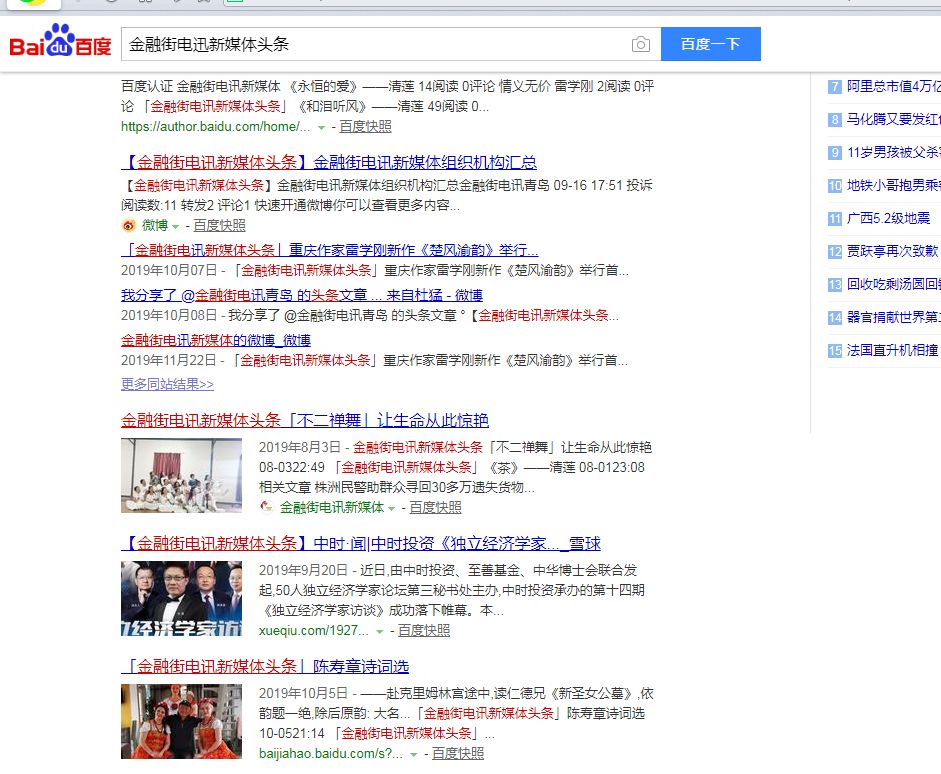Click hot-search rank 12 badge
The image size is (941, 774).
[x=835, y=251]
